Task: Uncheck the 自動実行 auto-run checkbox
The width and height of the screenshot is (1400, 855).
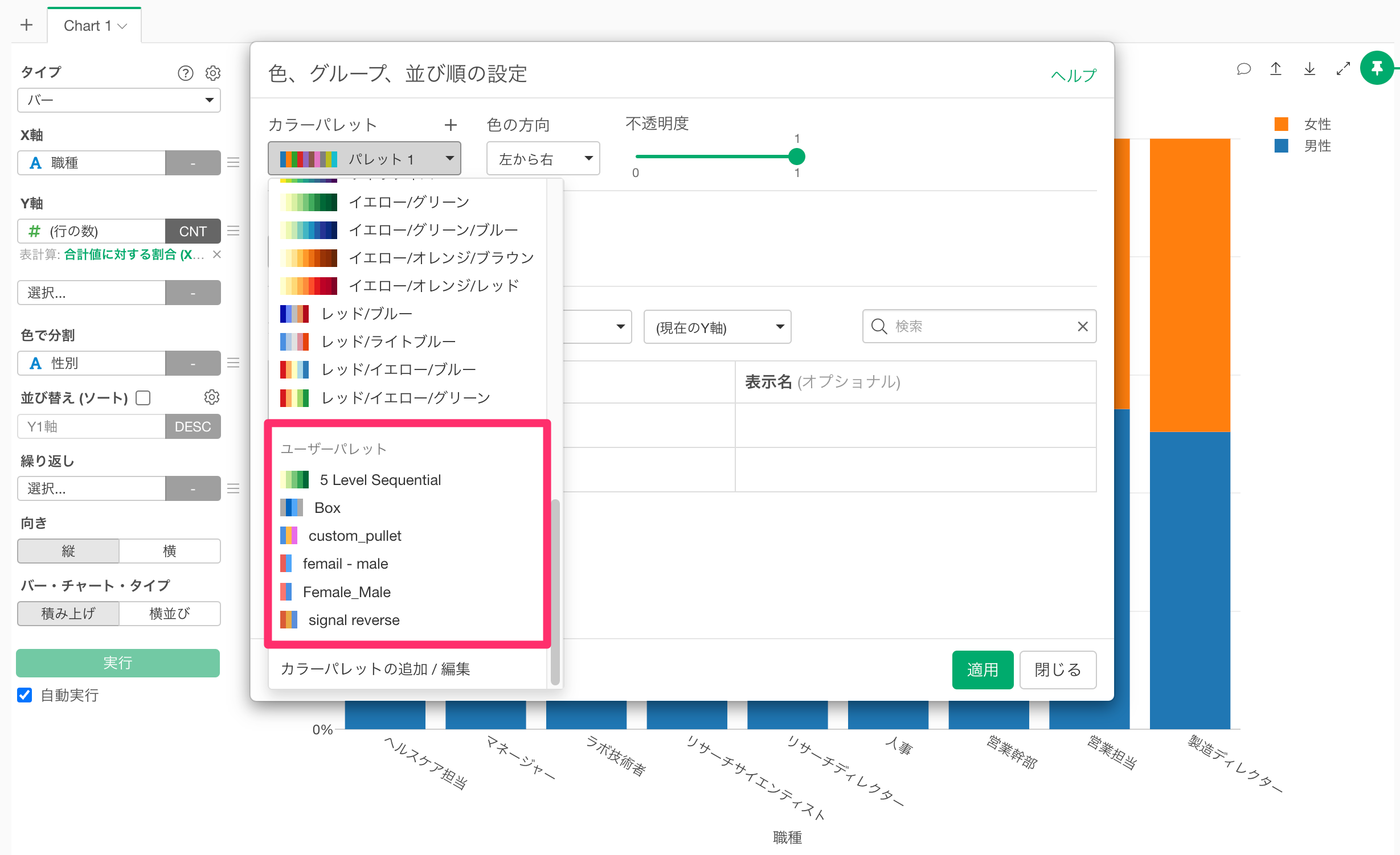Action: (25, 695)
